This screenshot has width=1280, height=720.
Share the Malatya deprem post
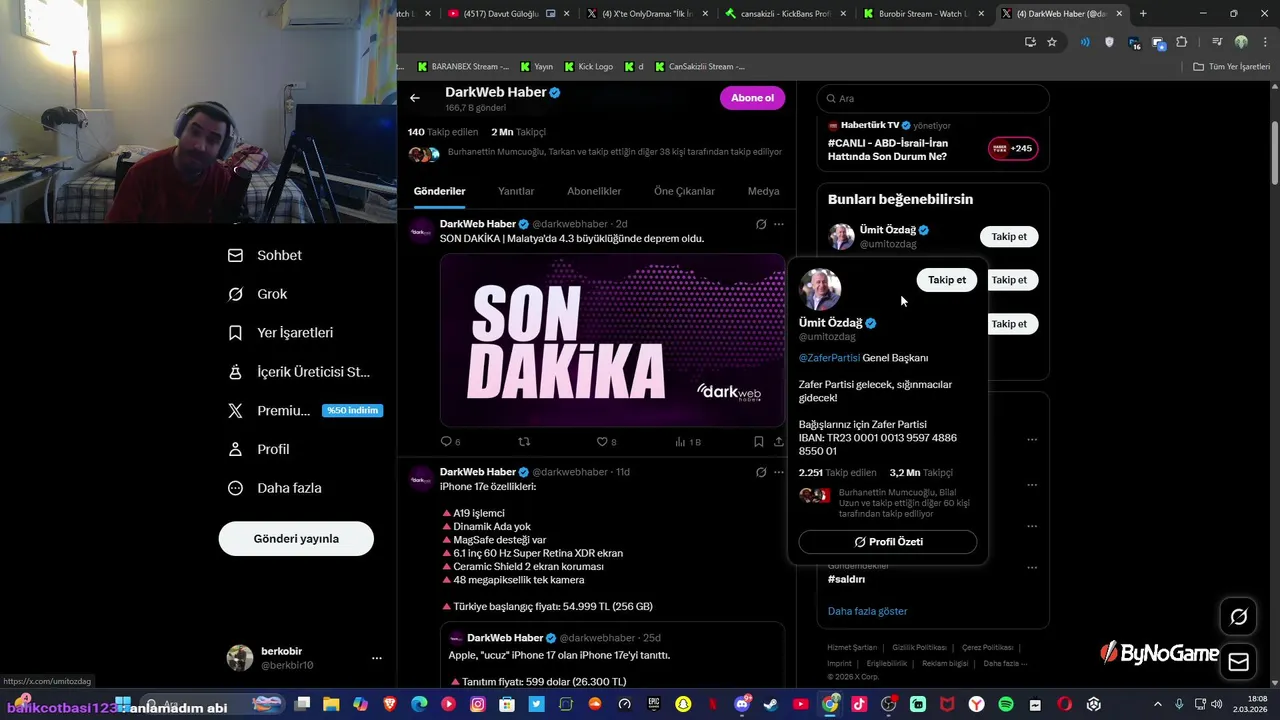click(779, 442)
